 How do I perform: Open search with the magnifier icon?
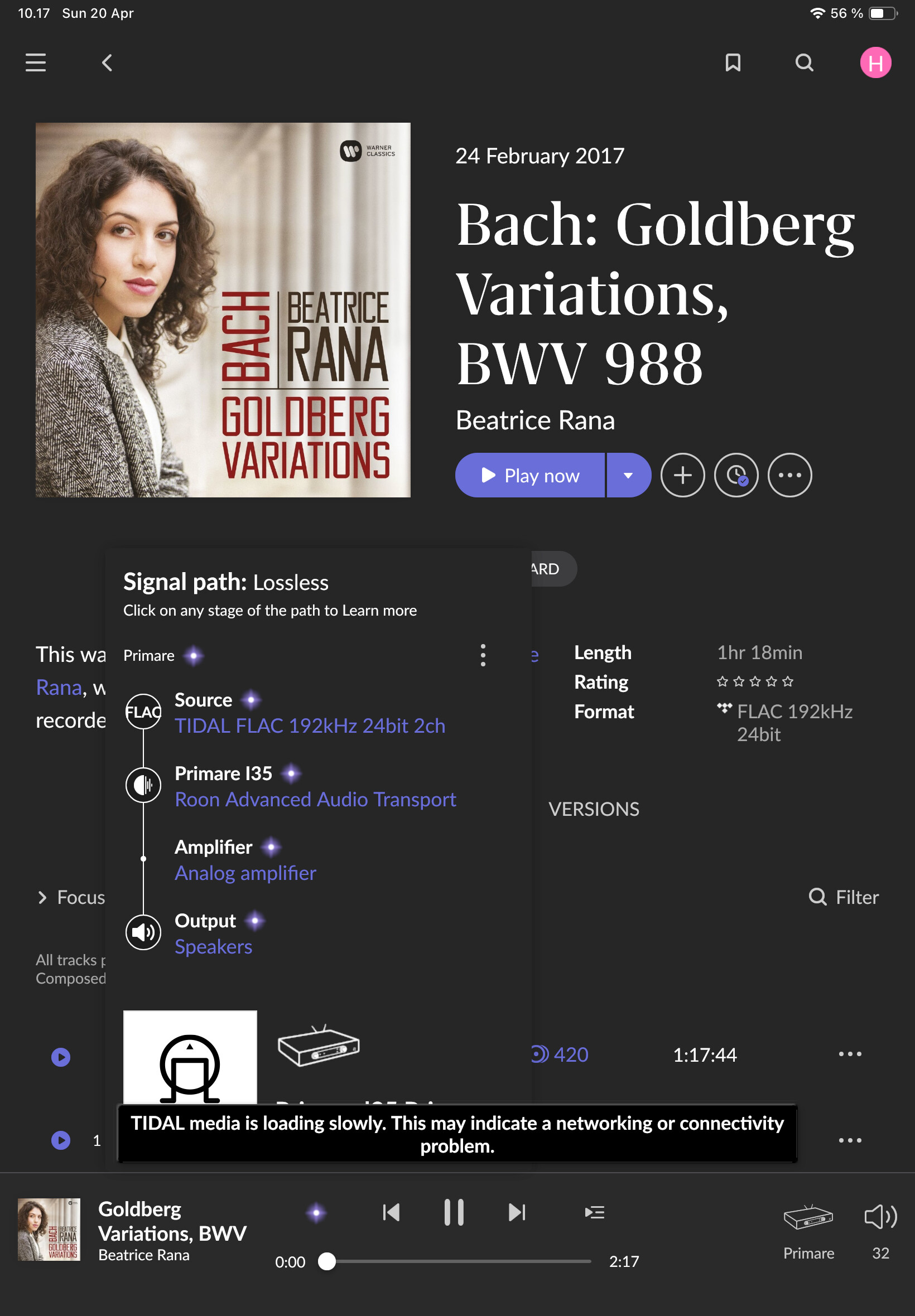pyautogui.click(x=805, y=62)
